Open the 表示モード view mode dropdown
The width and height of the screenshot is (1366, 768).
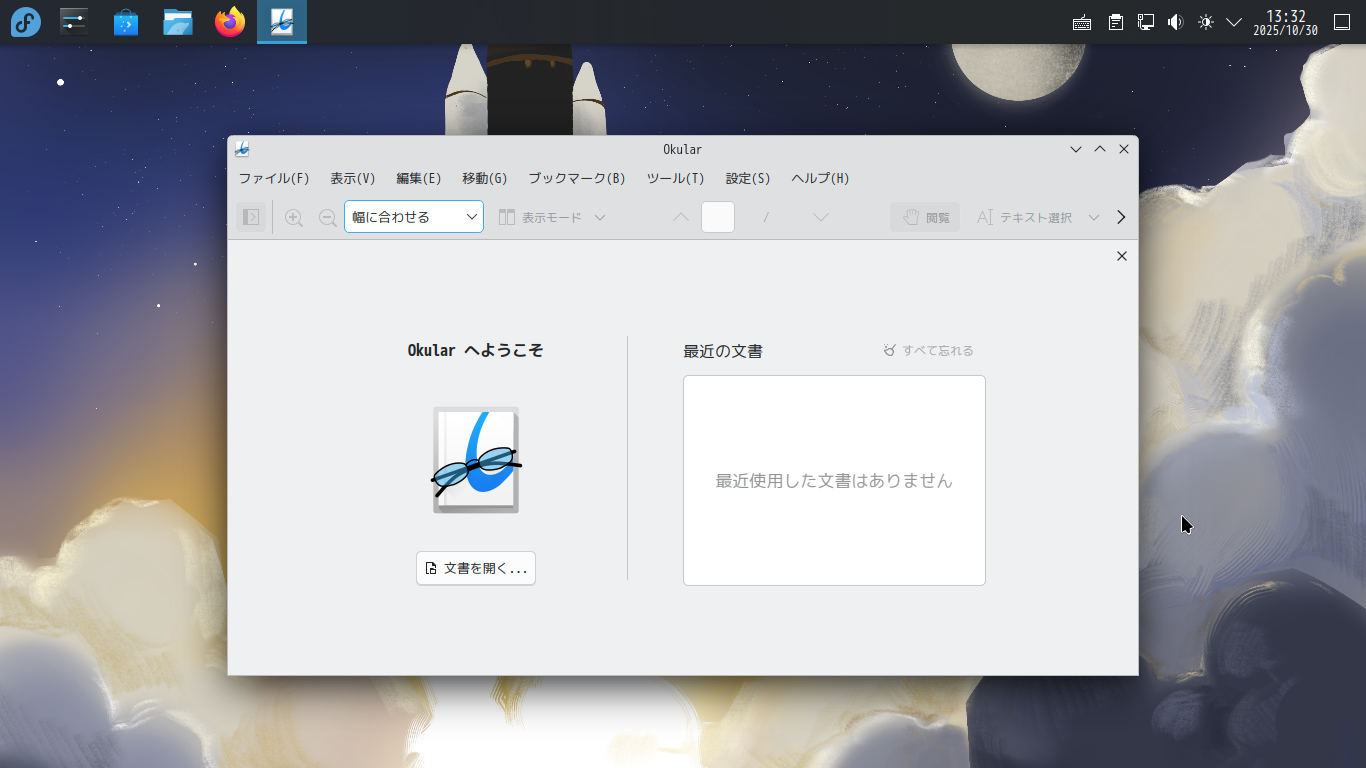pos(552,217)
